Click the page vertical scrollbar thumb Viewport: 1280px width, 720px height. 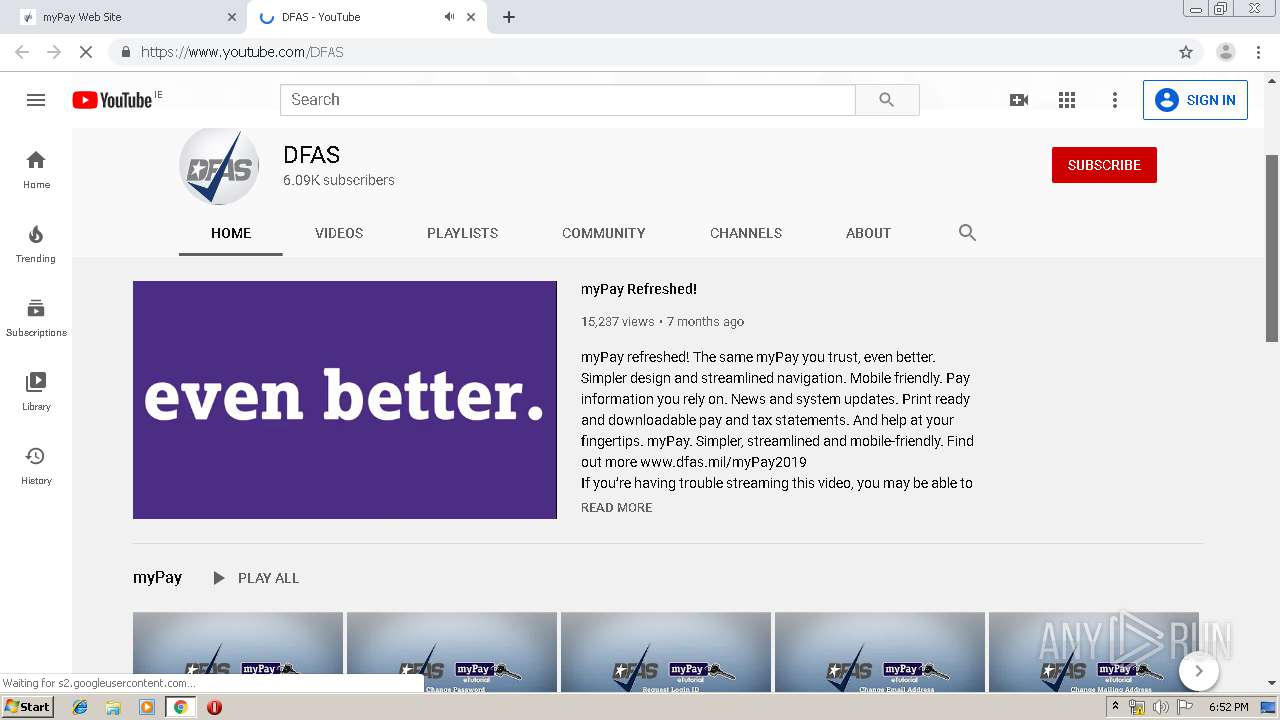pyautogui.click(x=1272, y=248)
